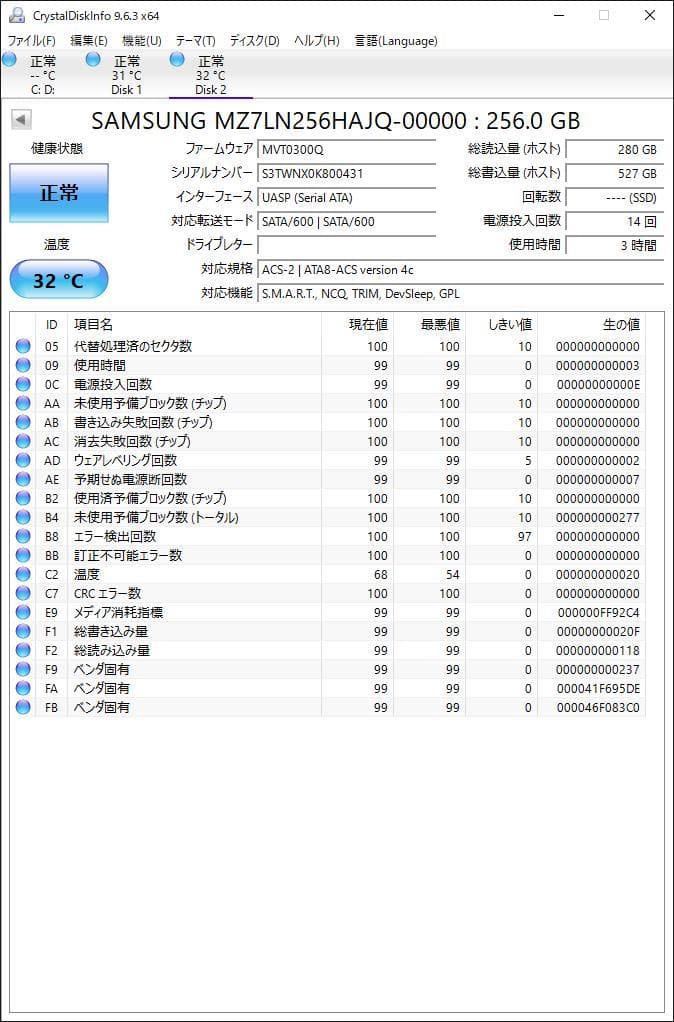
Task: Open the 言語(Language) menu
Action: coord(396,40)
